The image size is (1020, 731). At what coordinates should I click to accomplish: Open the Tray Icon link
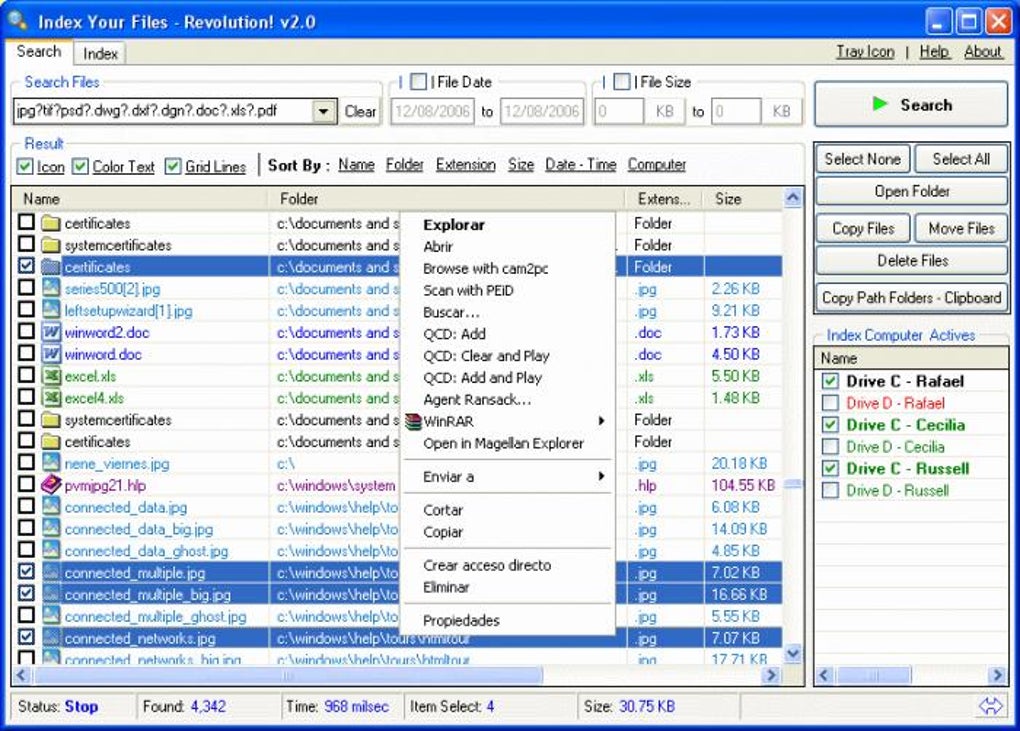865,51
